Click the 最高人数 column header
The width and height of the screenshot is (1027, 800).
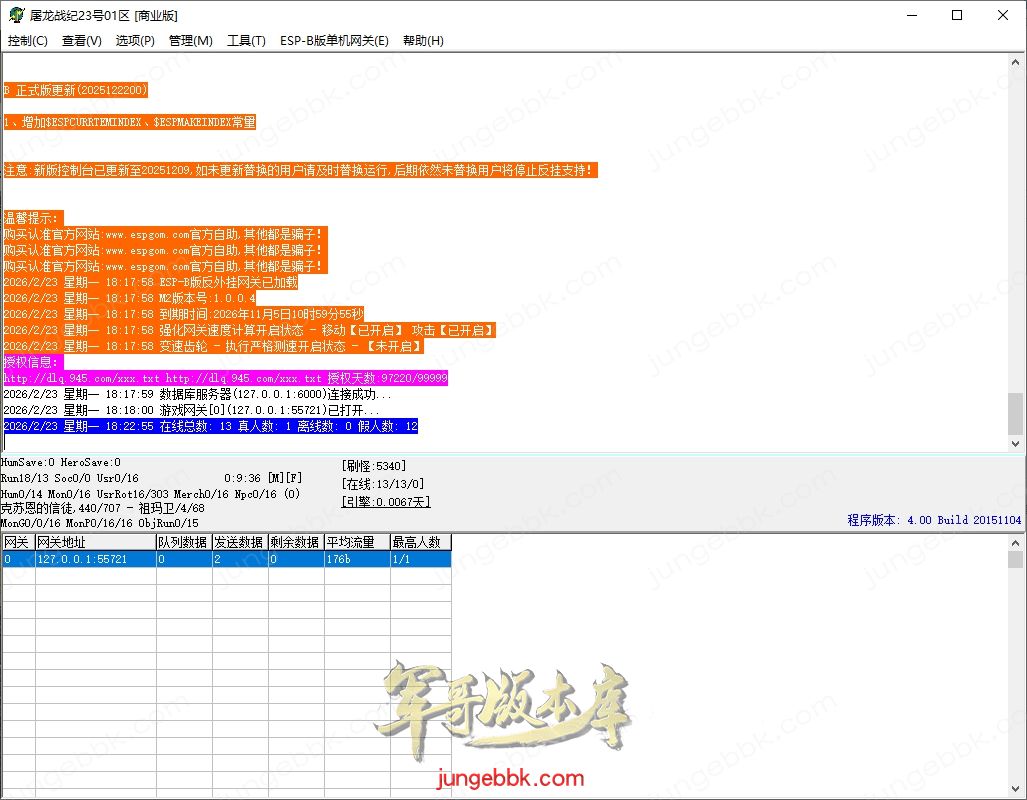pyautogui.click(x=420, y=542)
